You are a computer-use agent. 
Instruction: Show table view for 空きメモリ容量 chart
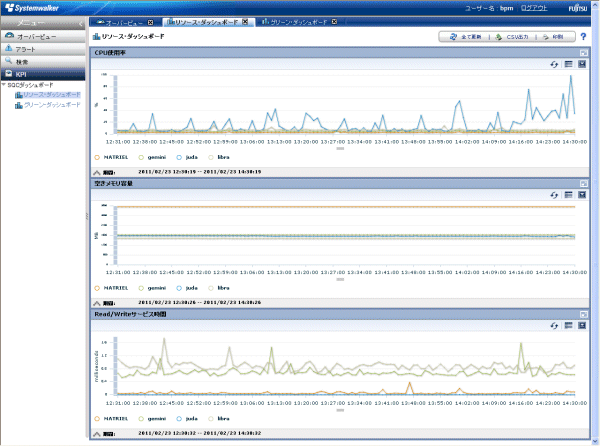click(568, 197)
